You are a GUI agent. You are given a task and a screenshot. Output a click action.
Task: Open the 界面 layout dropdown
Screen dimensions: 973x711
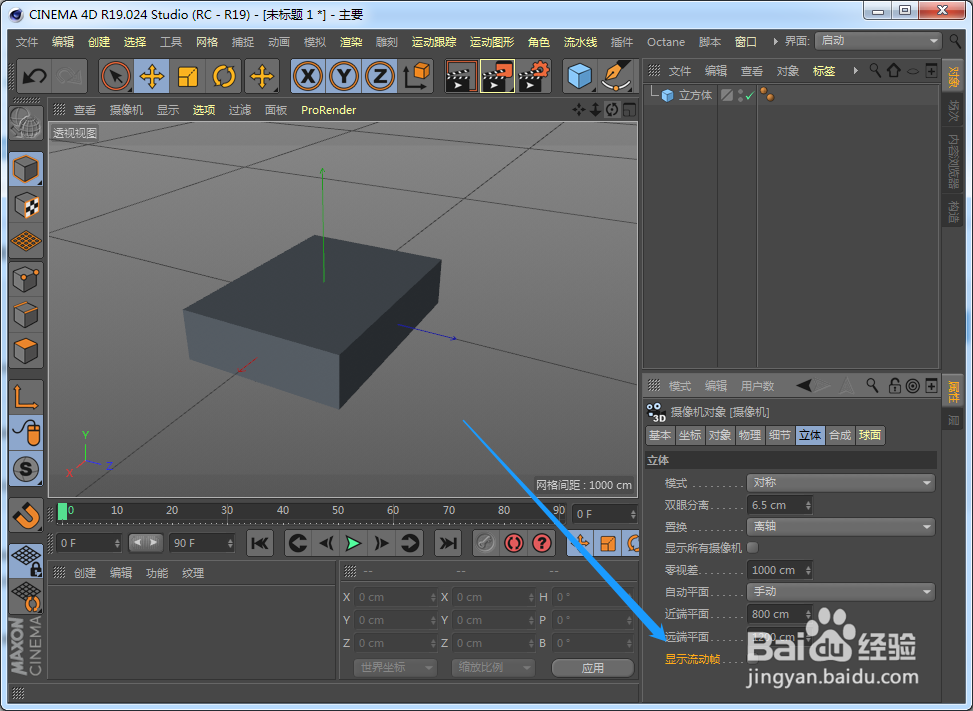tap(879, 41)
